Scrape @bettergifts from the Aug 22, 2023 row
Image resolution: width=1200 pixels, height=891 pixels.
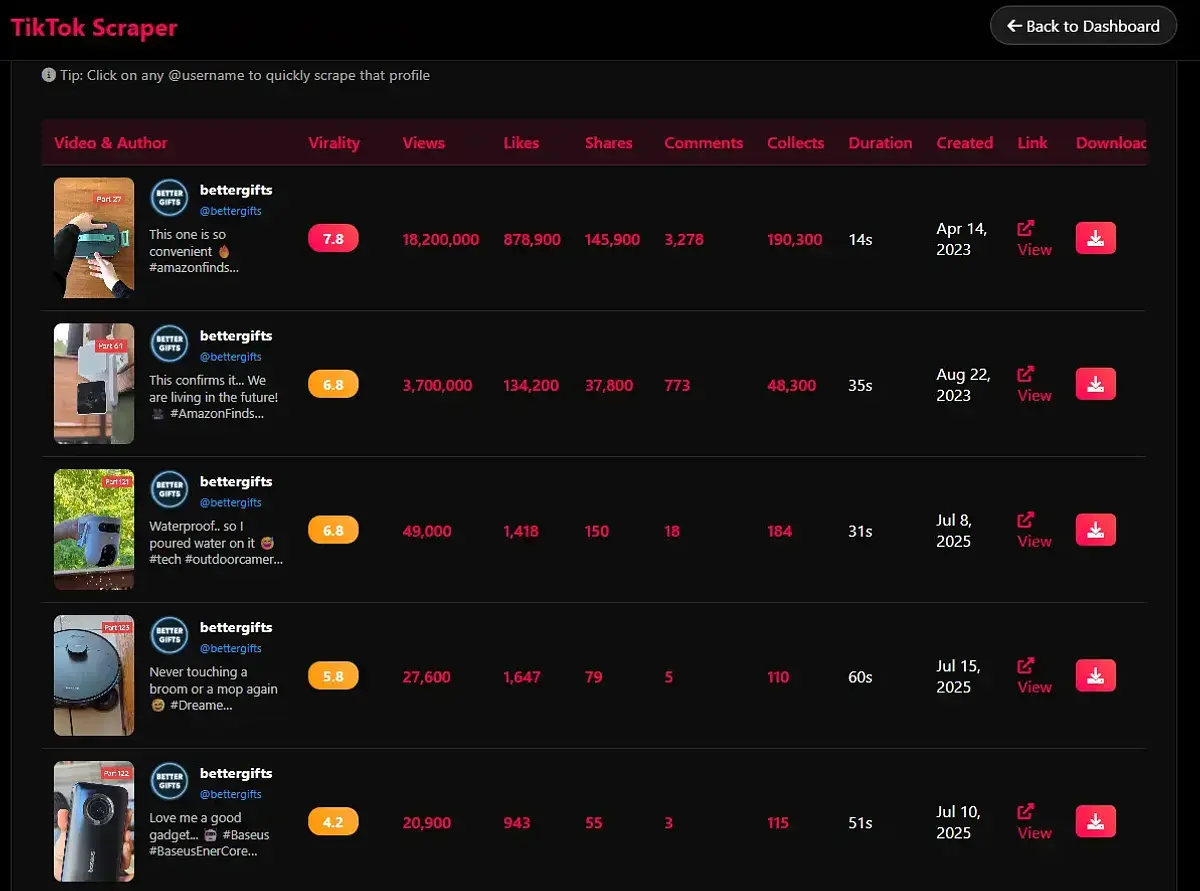pos(231,357)
